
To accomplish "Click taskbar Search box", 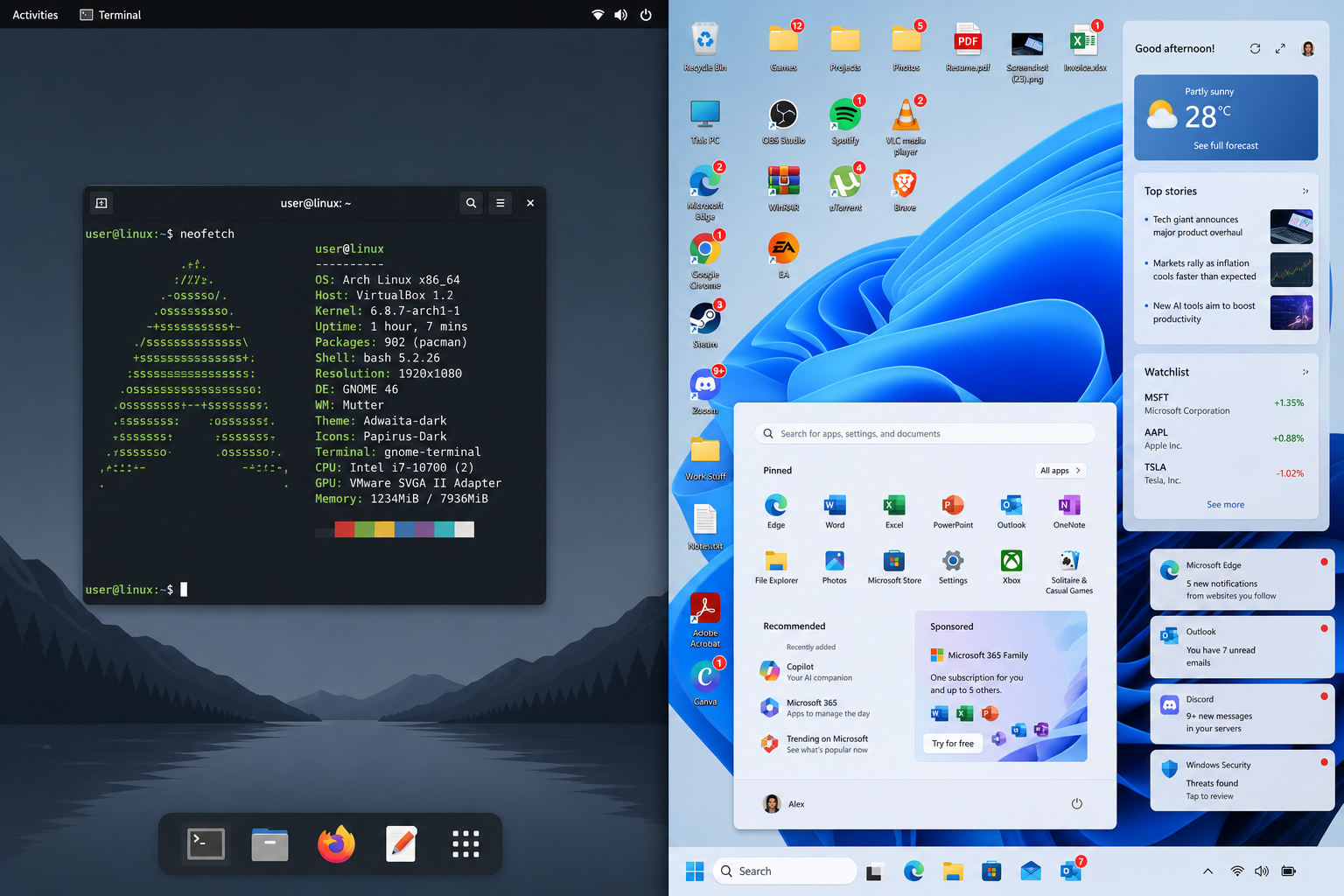I will click(x=785, y=871).
